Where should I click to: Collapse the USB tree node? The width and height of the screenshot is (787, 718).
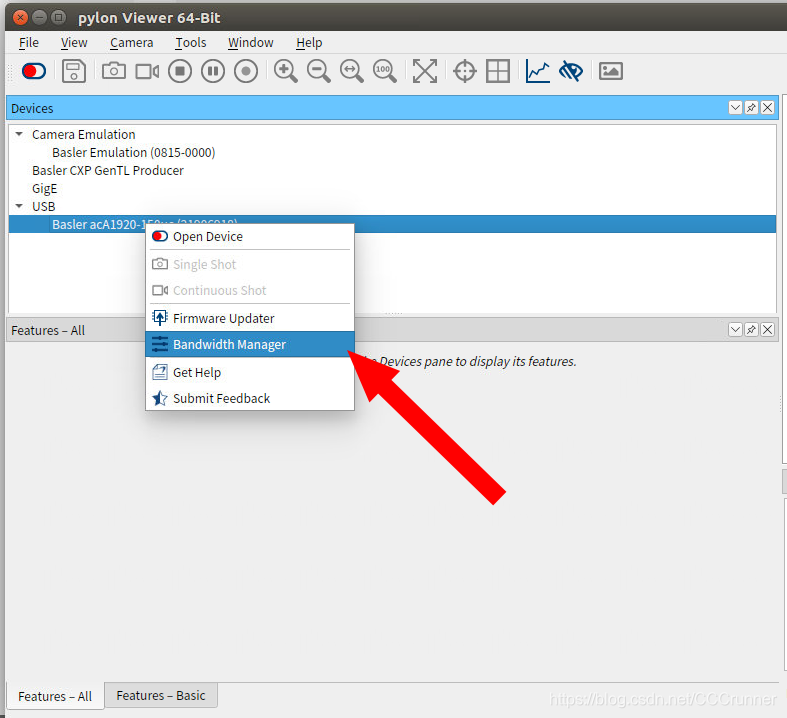19,206
